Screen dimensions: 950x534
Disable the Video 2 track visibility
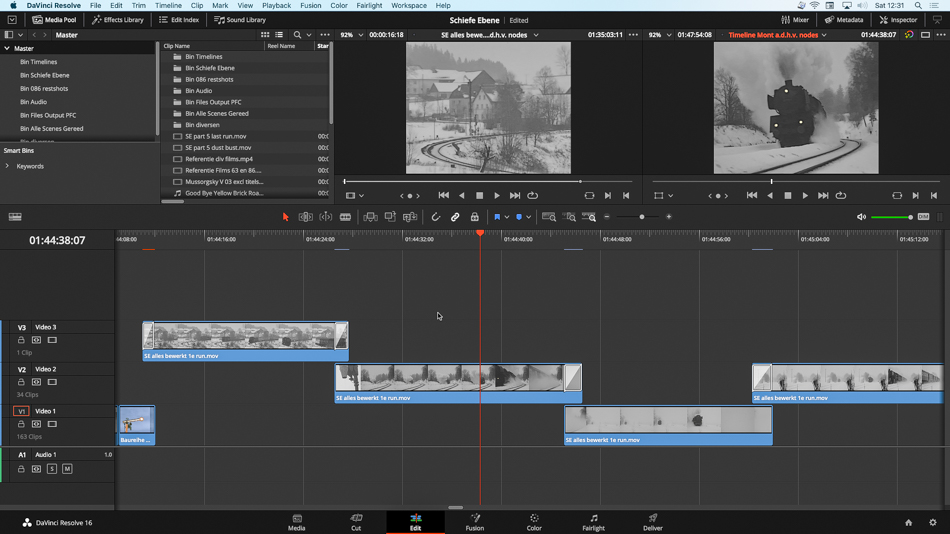pos(52,382)
